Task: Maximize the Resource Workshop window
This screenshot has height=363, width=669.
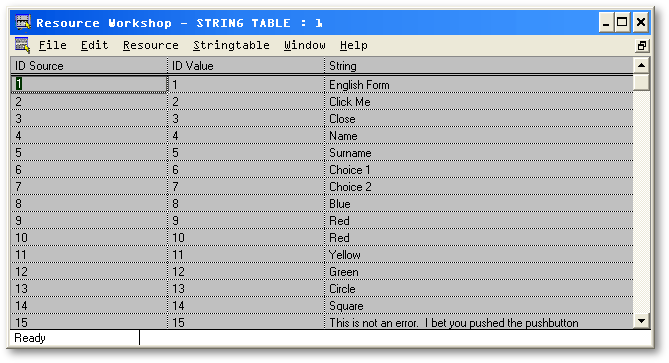Action: (x=622, y=22)
